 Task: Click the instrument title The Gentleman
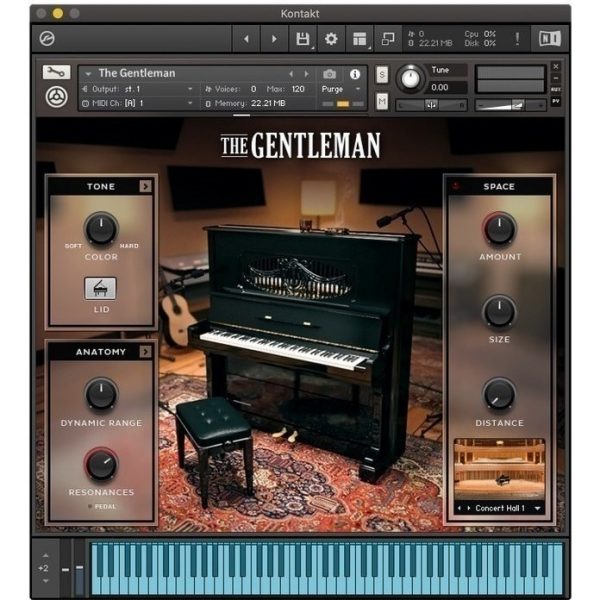137,73
